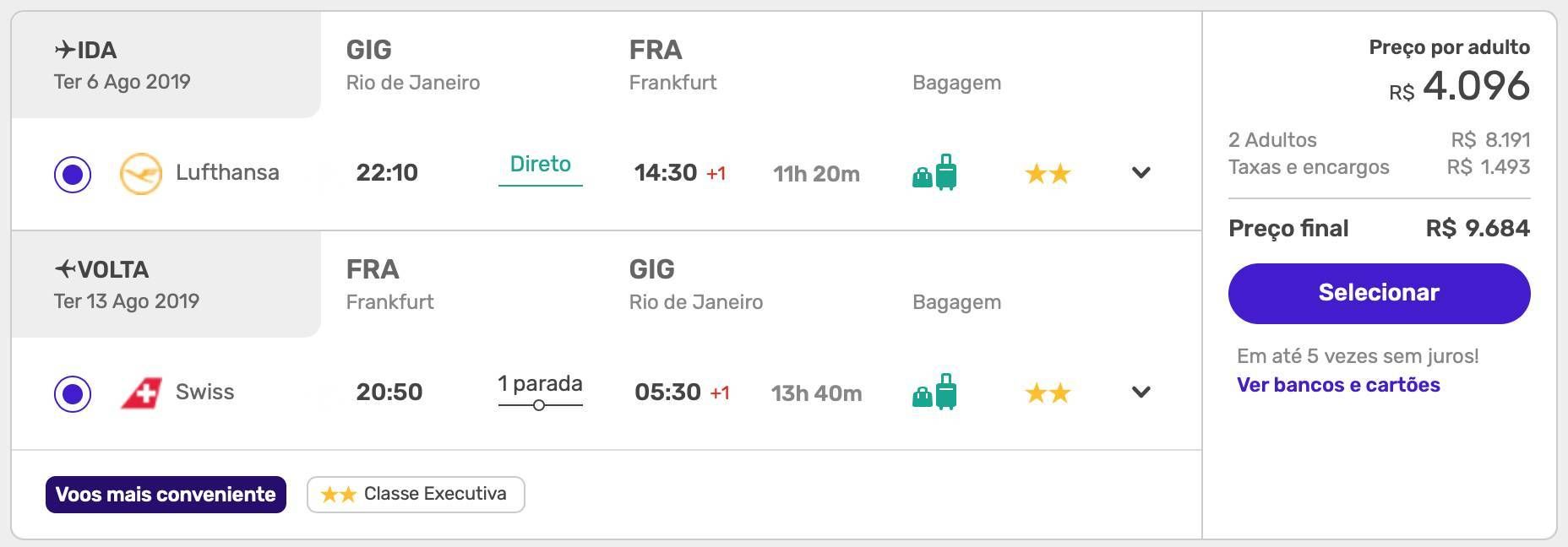Click the Swiss airline logo
This screenshot has width=1568, height=547.
tap(141, 393)
